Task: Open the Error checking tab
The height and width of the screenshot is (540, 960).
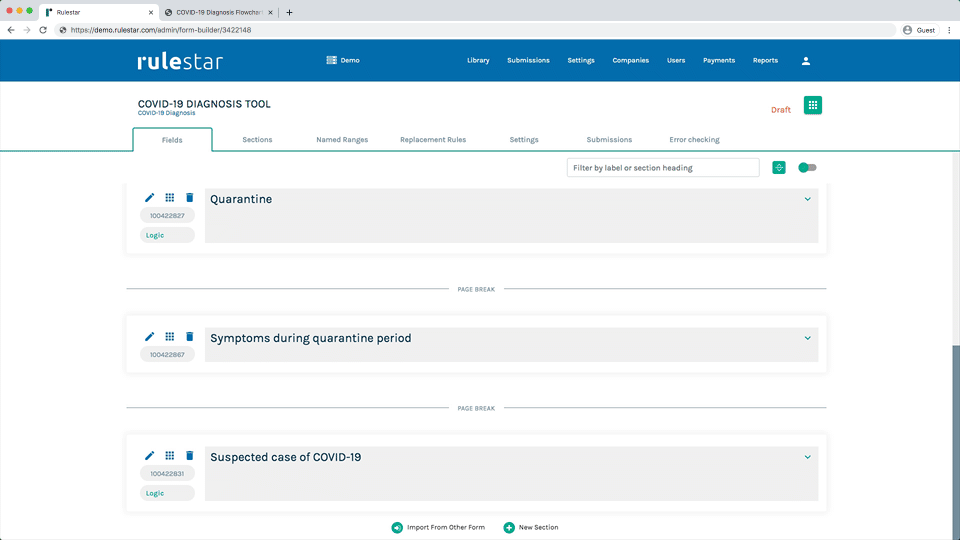Action: [694, 140]
